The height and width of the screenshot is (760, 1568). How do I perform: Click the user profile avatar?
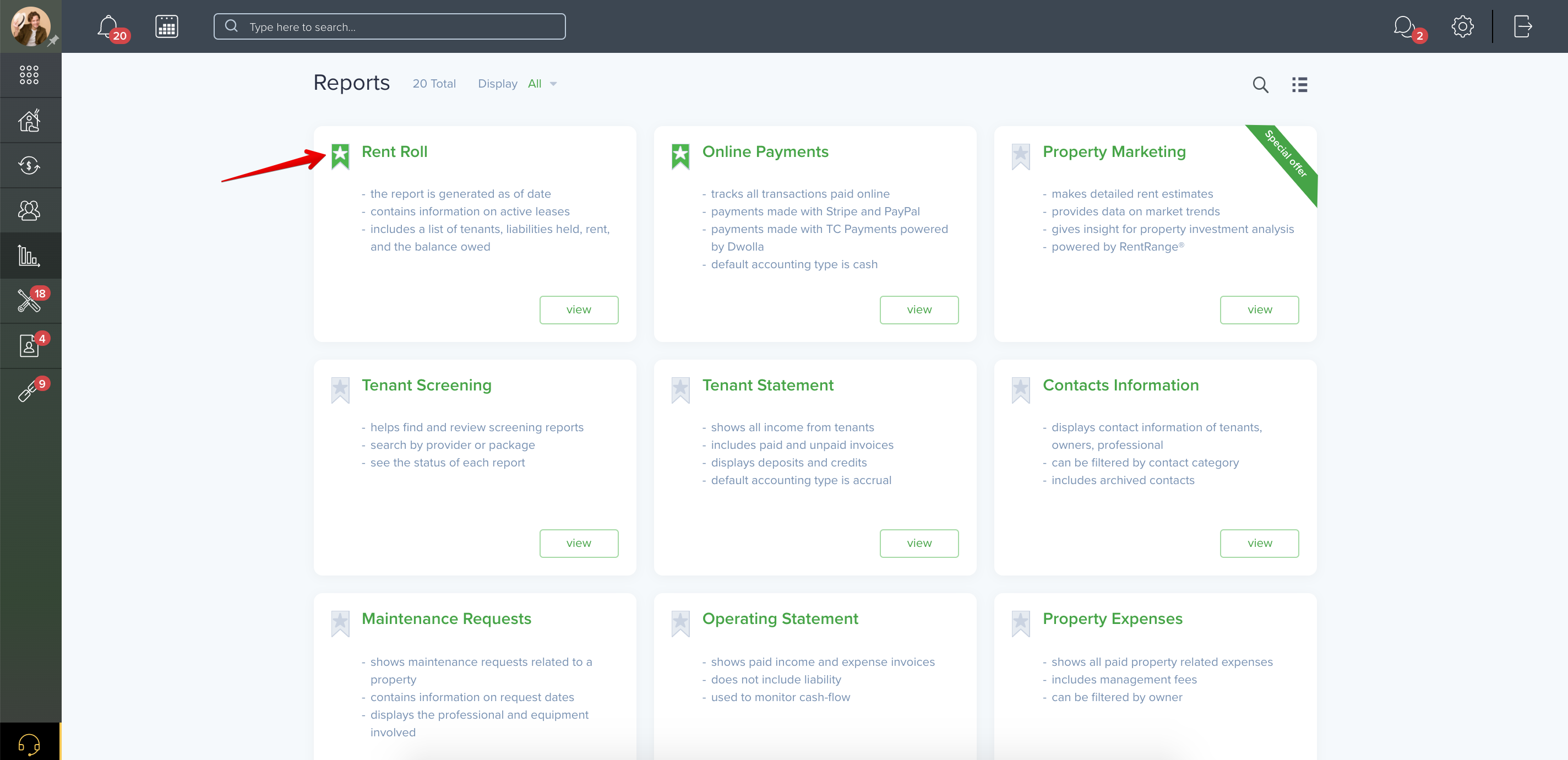click(x=29, y=25)
